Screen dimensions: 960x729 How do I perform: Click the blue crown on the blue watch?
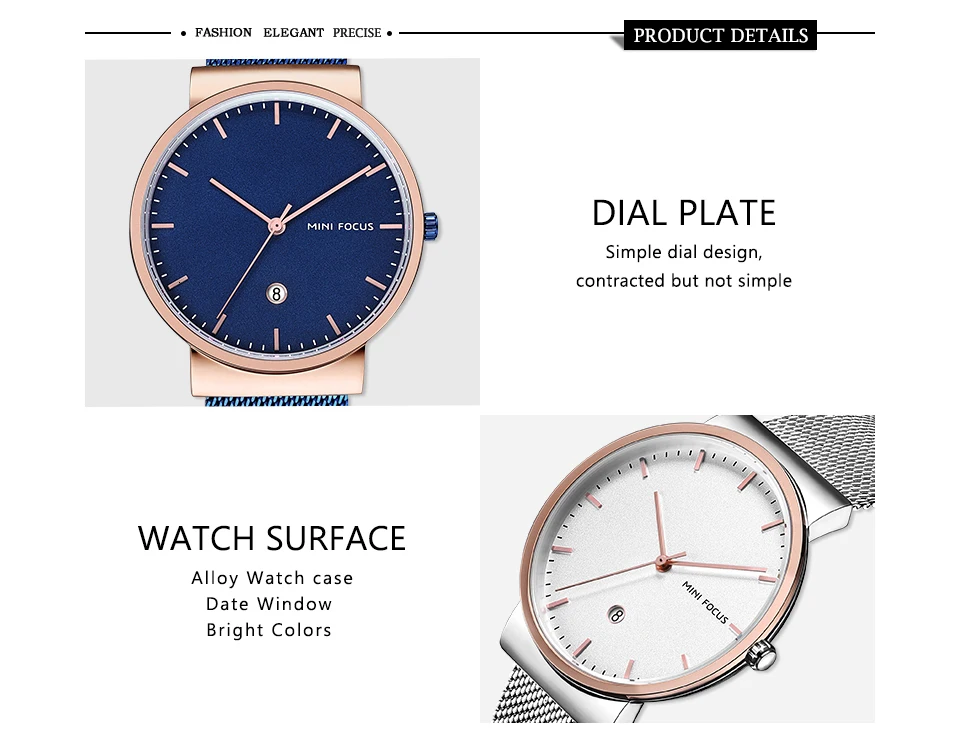(x=432, y=227)
